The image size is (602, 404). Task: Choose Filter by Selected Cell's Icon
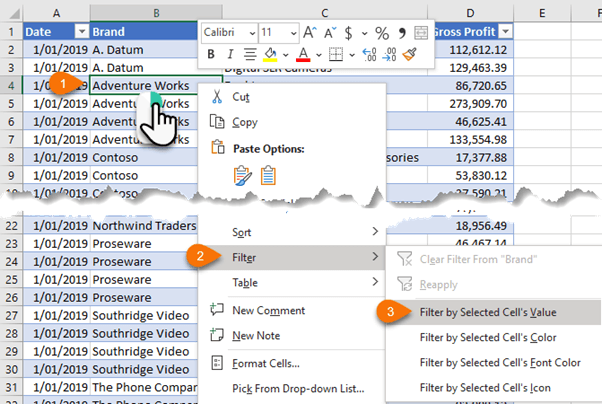pyautogui.click(x=494, y=388)
